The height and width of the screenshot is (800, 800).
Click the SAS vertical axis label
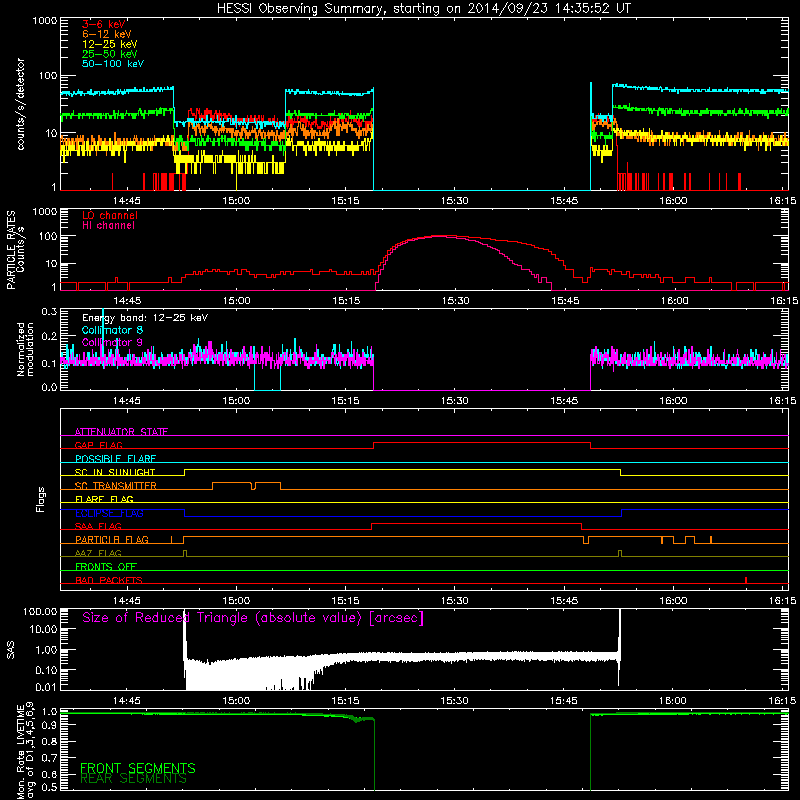click(10, 650)
